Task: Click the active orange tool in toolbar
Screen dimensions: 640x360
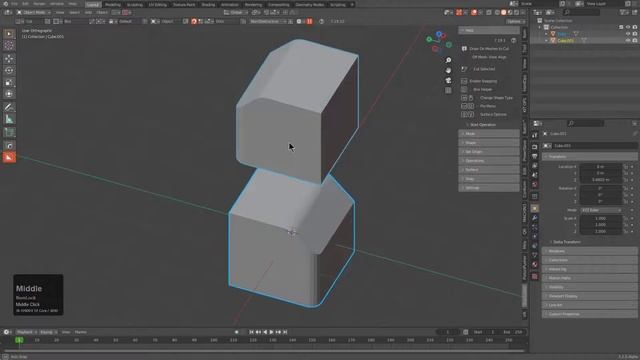Action: coord(9,158)
